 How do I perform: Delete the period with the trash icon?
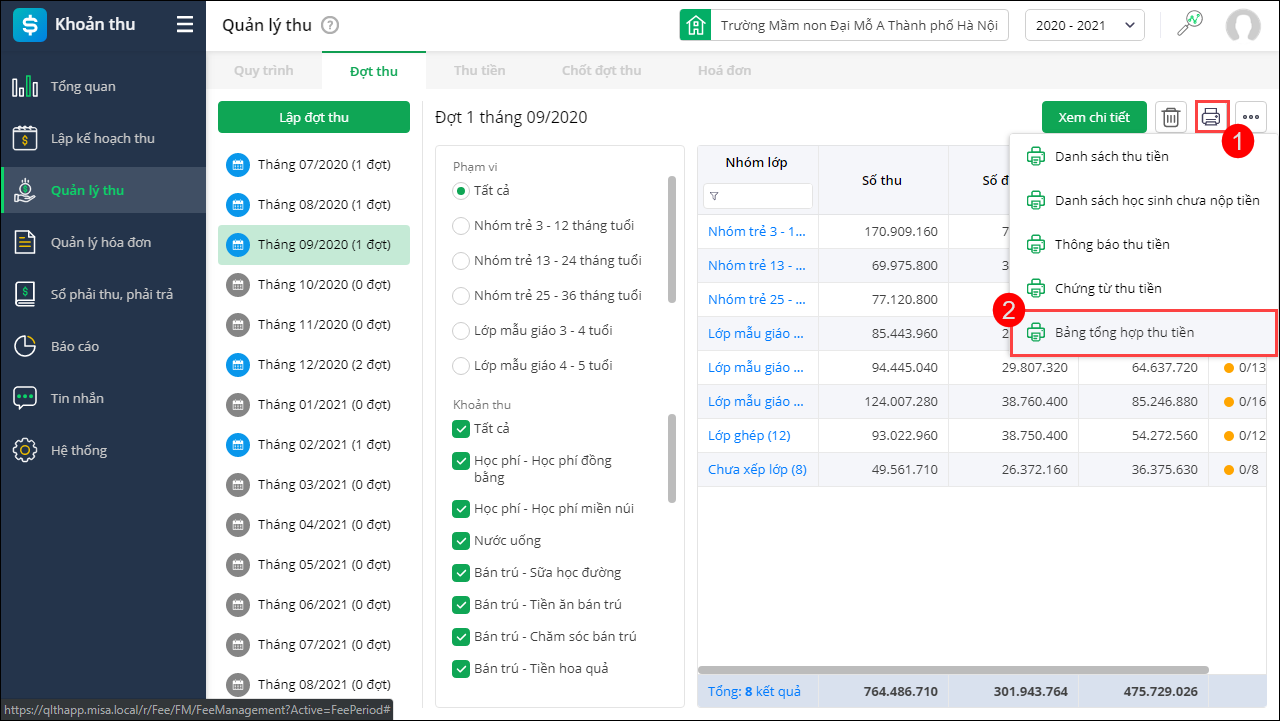[1171, 117]
